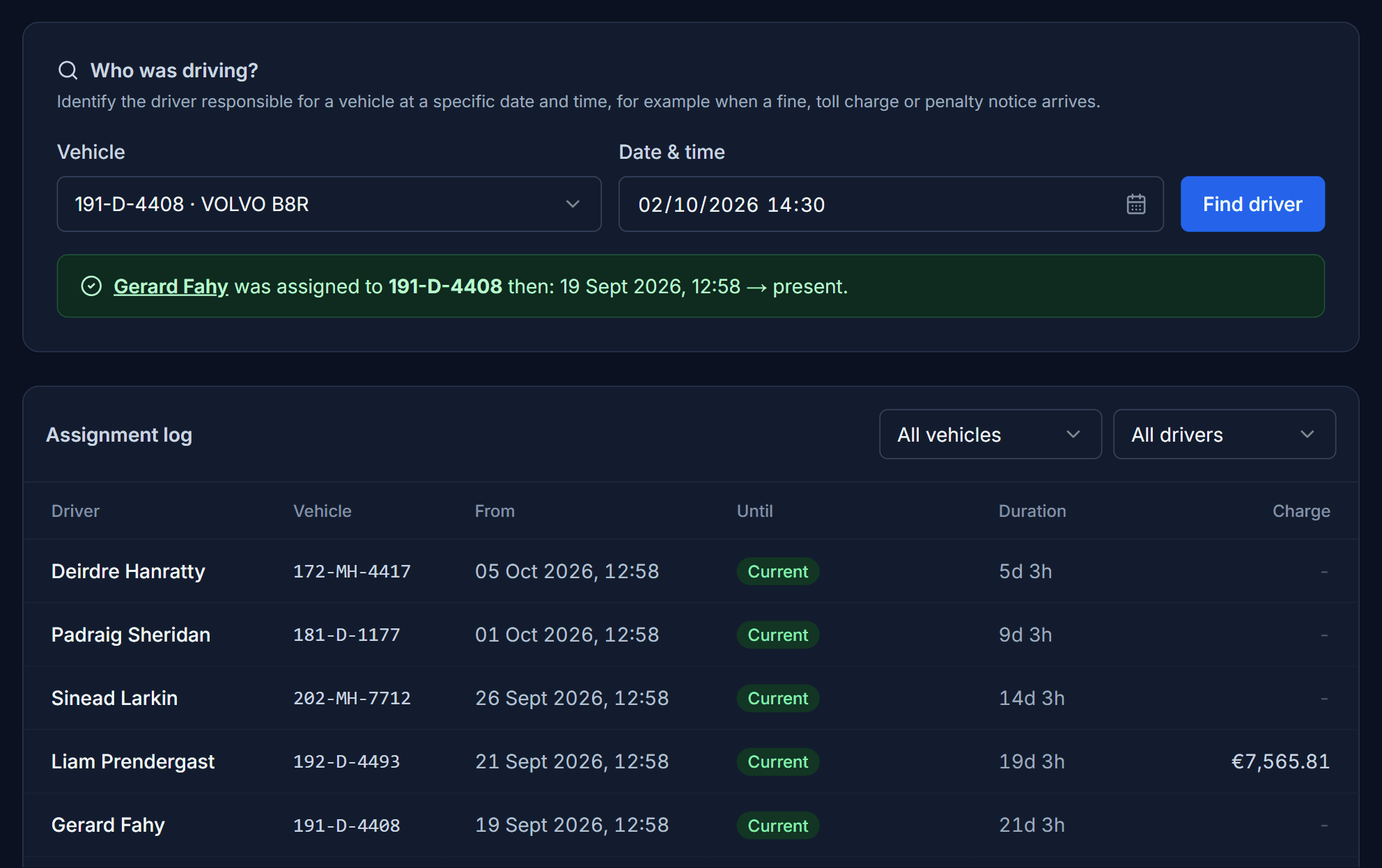Click Current badge in Gerard Fahy row
Viewport: 1382px width, 868px height.
(x=778, y=826)
